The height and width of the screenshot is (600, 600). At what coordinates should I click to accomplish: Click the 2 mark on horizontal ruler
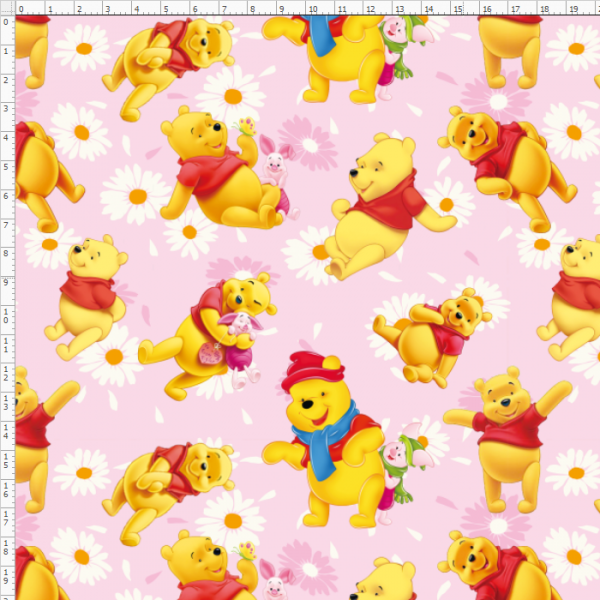click(79, 9)
